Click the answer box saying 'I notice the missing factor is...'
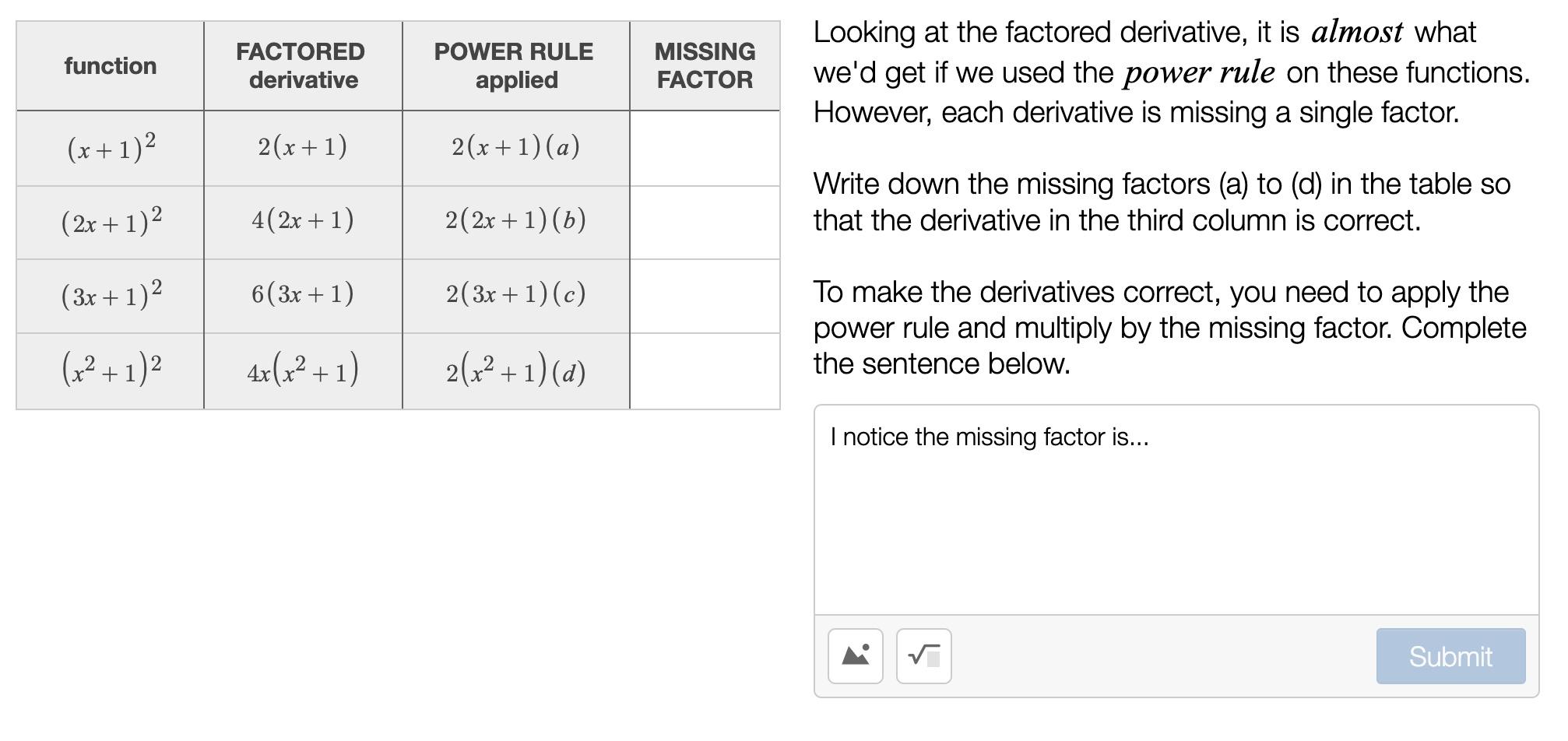The height and width of the screenshot is (741, 1568). [x=1168, y=506]
